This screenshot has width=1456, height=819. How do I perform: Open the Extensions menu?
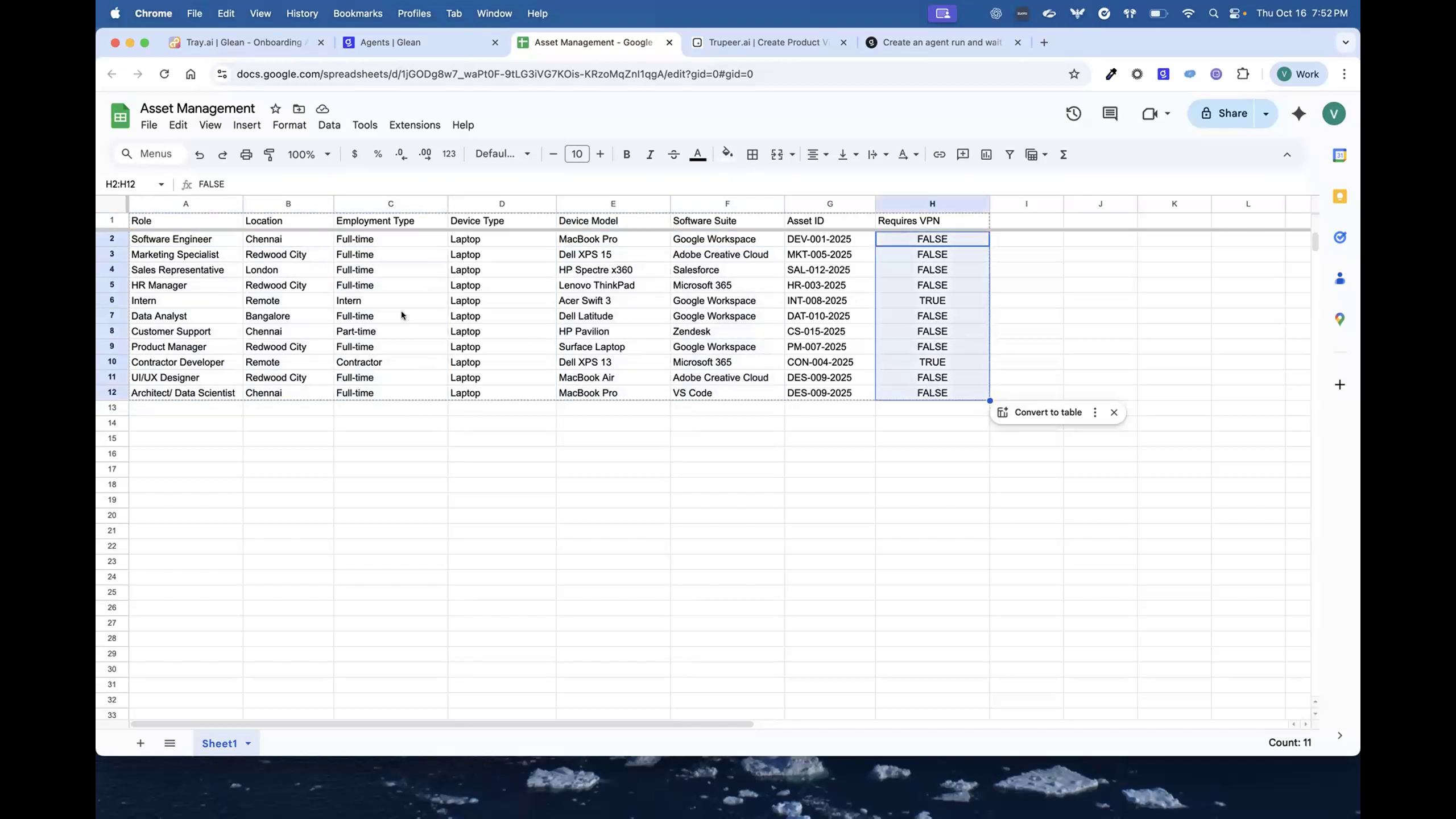415,125
